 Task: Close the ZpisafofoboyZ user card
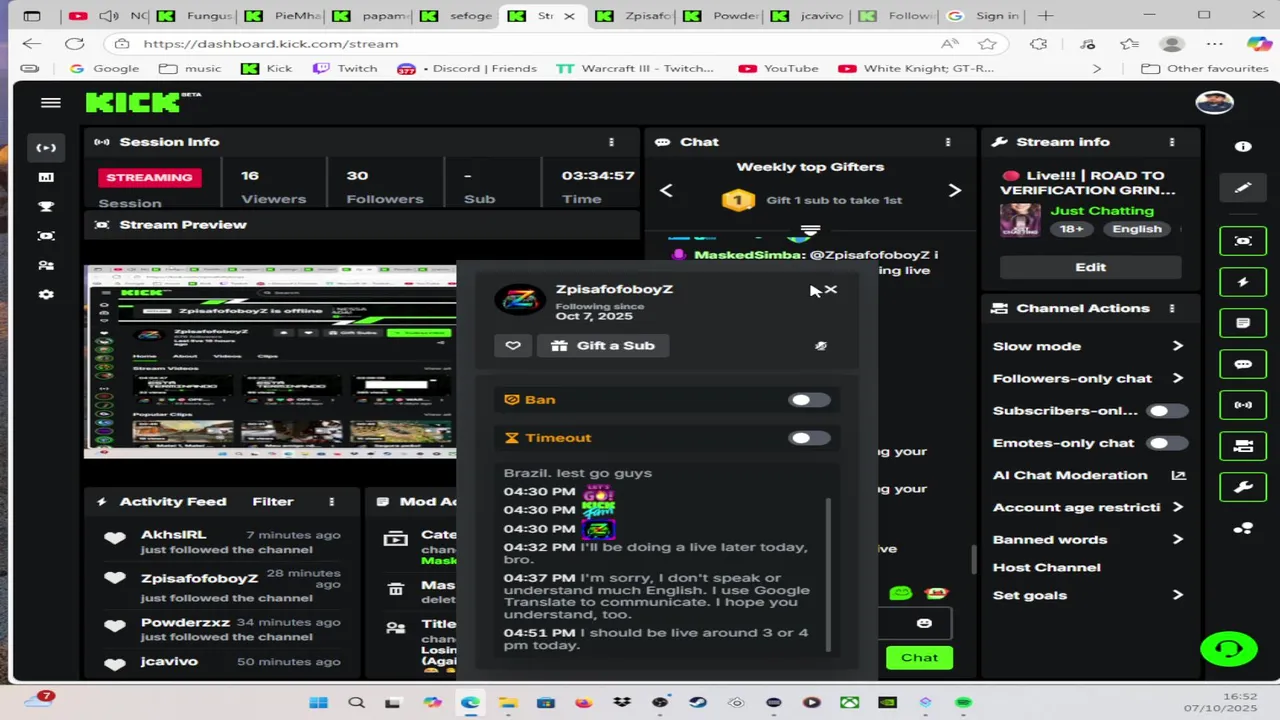point(831,290)
